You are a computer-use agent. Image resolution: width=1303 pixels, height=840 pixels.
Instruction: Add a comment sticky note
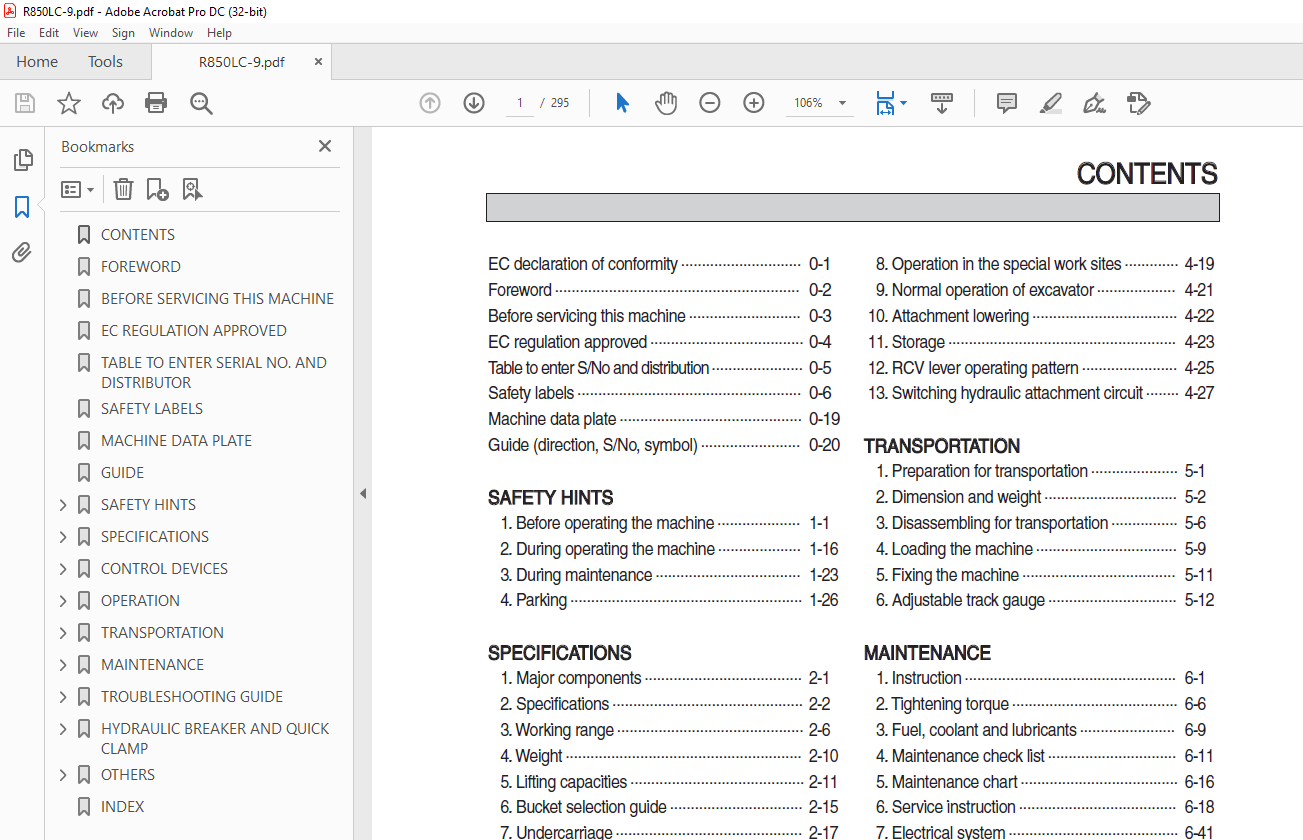pos(1007,103)
